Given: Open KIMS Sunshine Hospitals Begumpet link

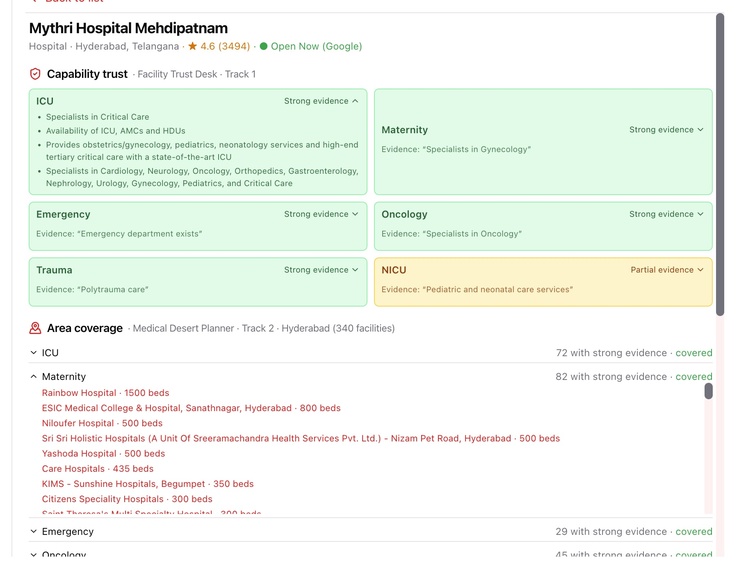Looking at the screenshot, I should click(148, 483).
